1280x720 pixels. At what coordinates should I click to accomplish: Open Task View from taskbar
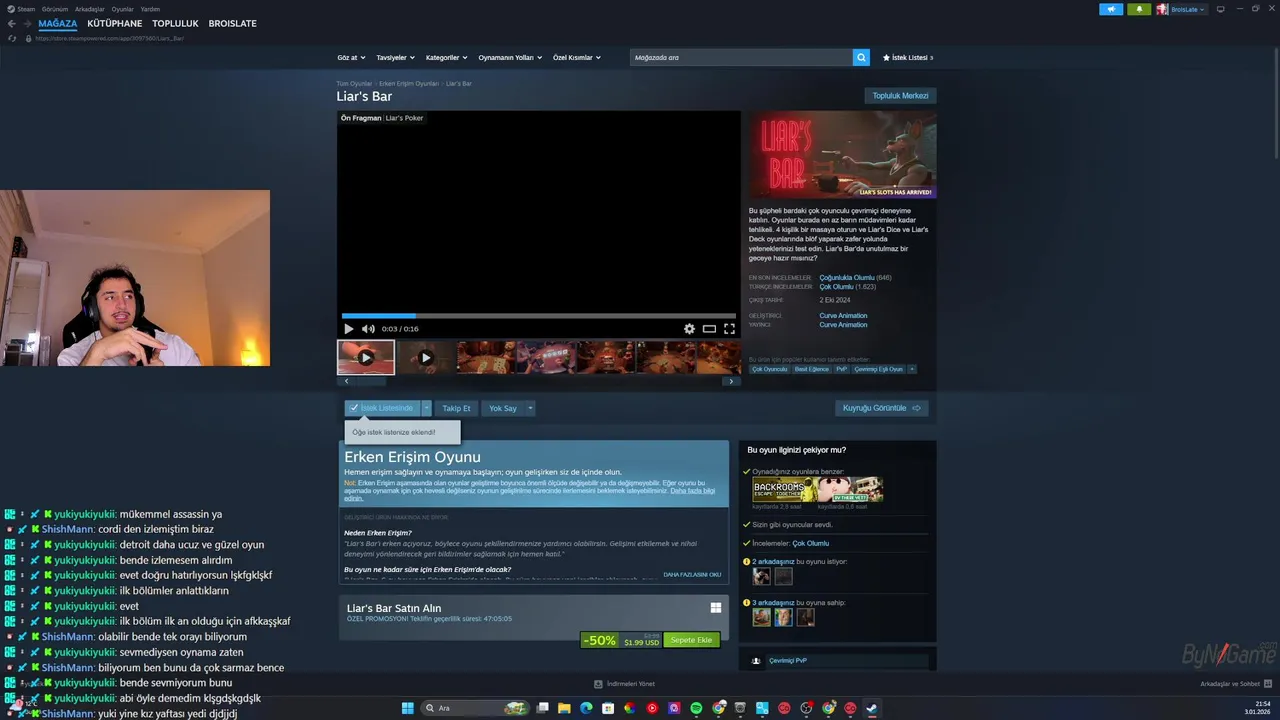542,708
